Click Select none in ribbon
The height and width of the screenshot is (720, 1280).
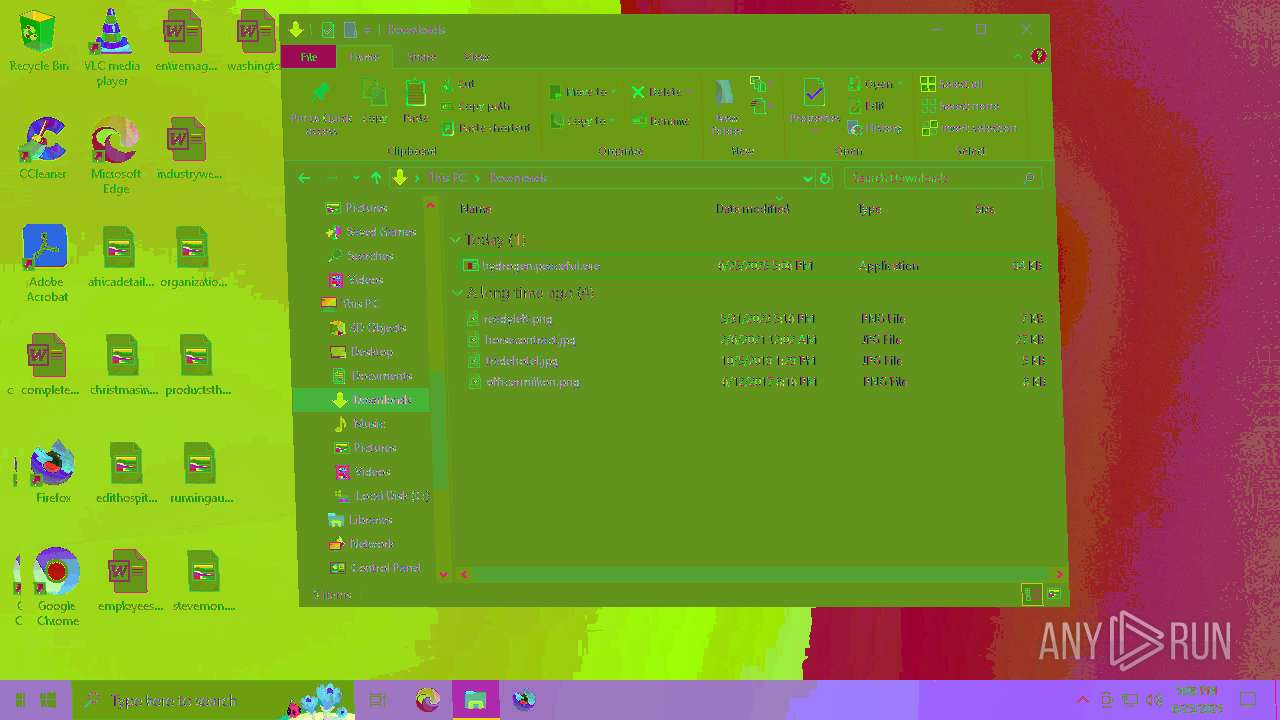960,106
